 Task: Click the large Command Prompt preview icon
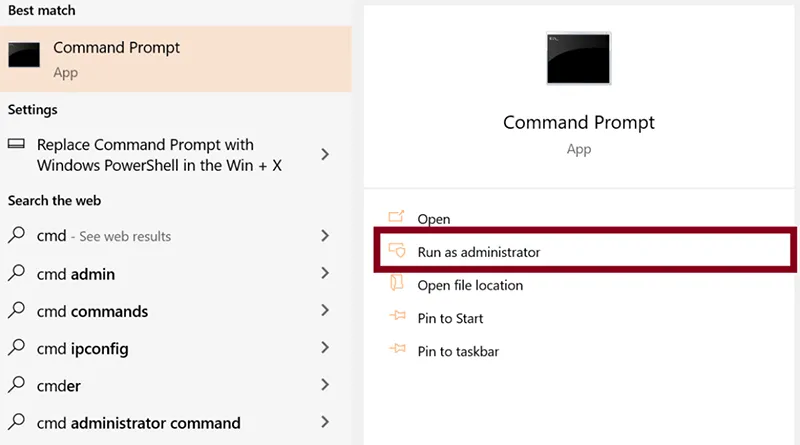point(579,57)
